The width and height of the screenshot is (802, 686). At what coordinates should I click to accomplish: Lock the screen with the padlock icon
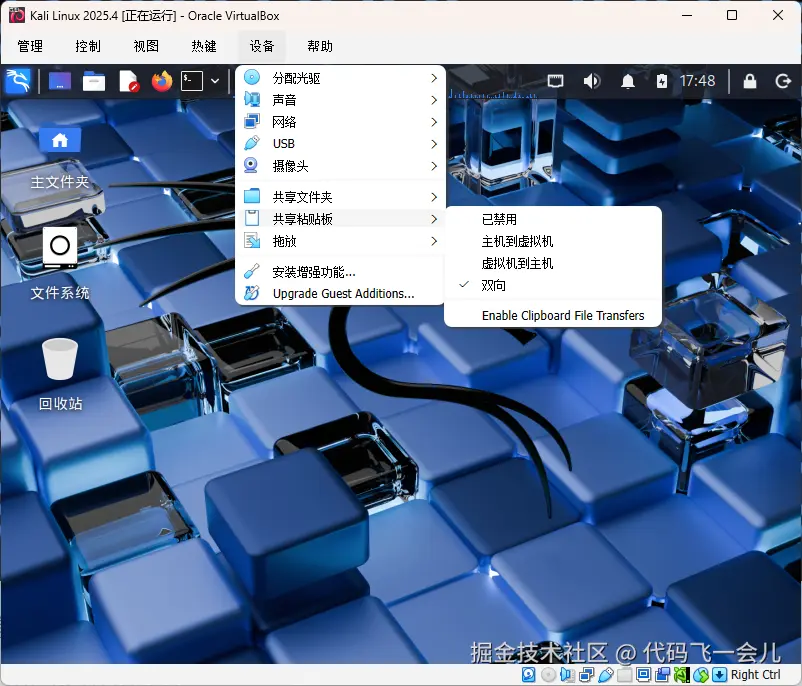pos(750,81)
